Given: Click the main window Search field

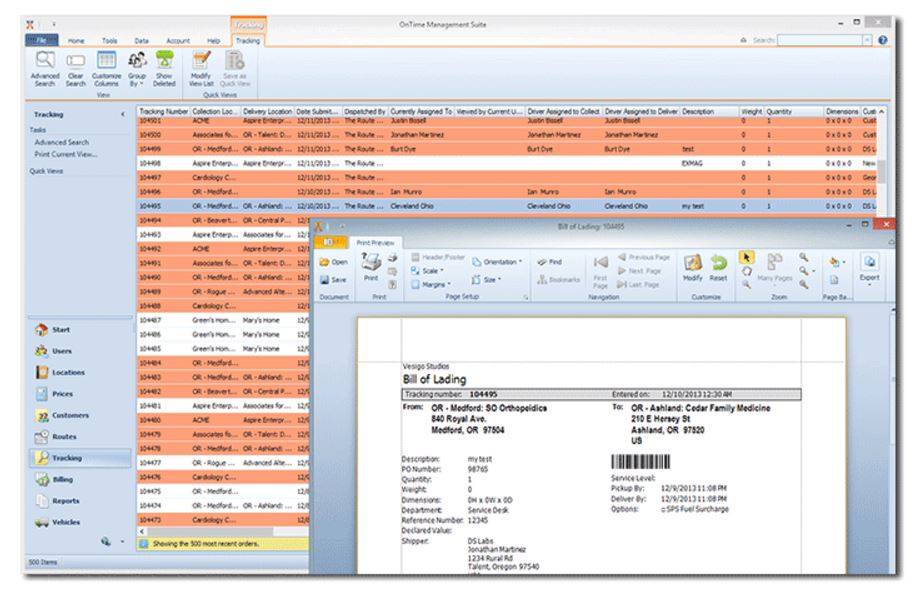Looking at the screenshot, I should tap(820, 40).
